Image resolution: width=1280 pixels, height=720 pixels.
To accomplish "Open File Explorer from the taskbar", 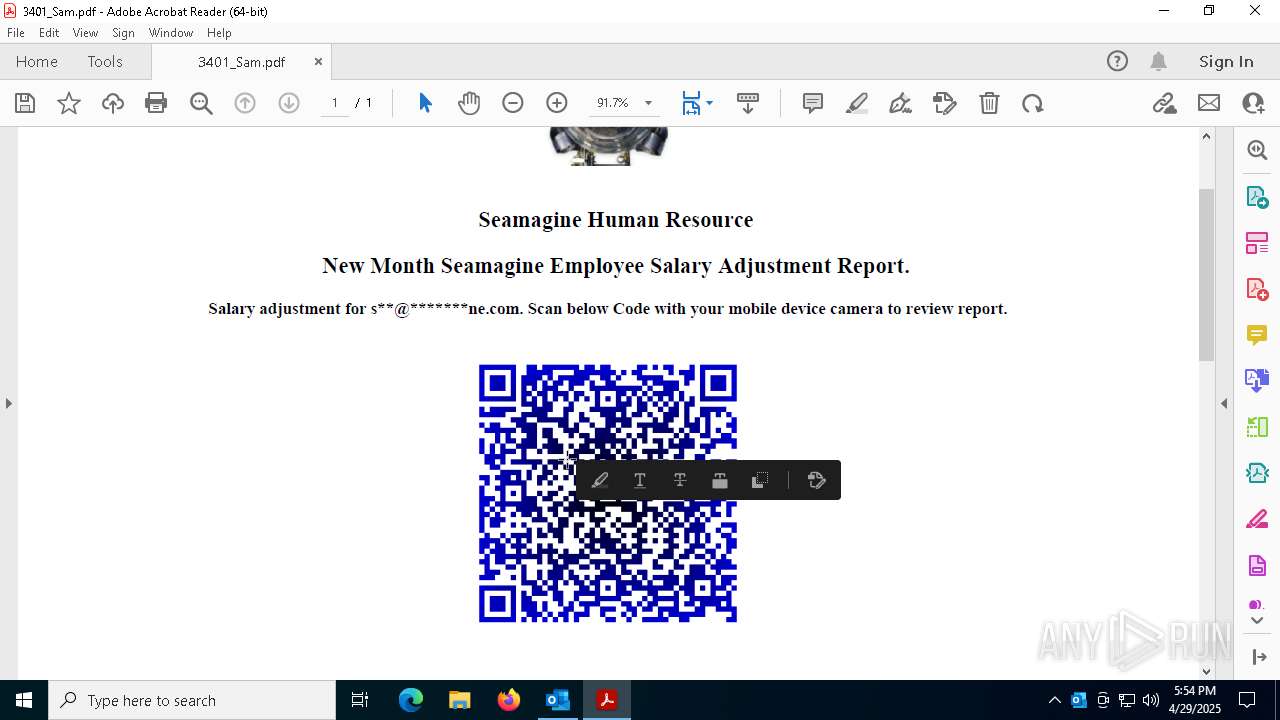I will pyautogui.click(x=460, y=700).
